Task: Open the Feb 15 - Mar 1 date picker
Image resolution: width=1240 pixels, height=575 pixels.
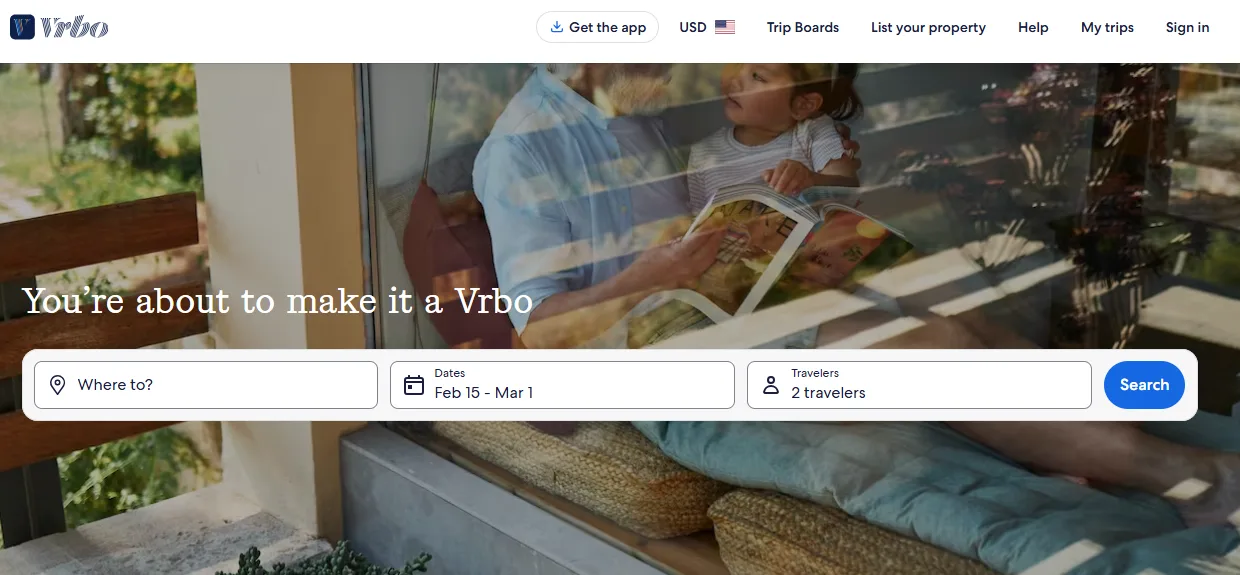Action: coord(562,385)
